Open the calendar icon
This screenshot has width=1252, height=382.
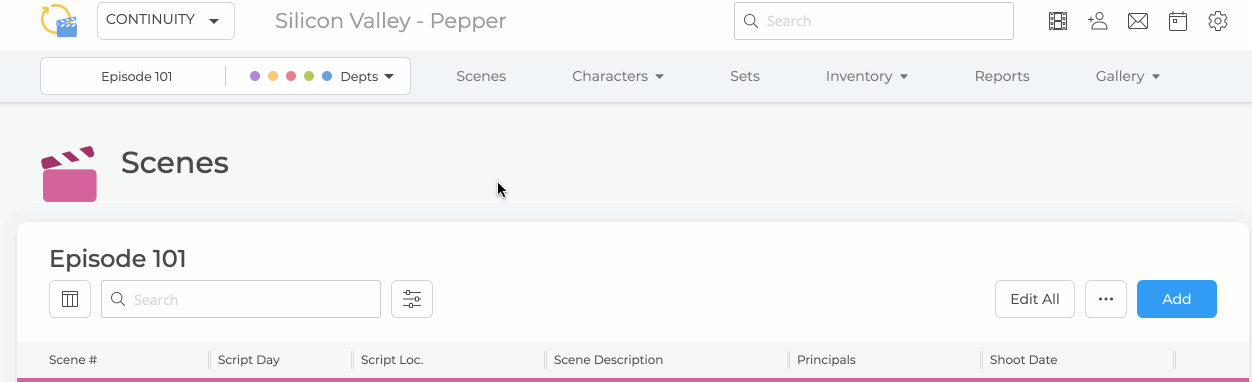[1178, 21]
